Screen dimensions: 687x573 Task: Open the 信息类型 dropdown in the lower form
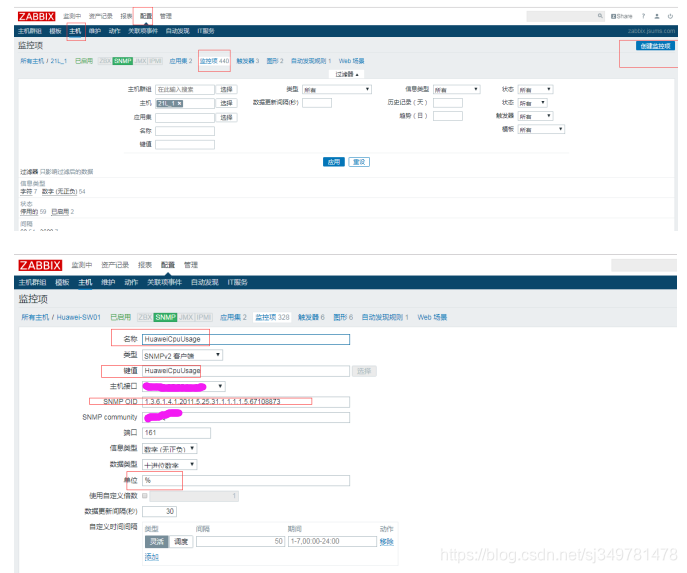click(x=170, y=449)
